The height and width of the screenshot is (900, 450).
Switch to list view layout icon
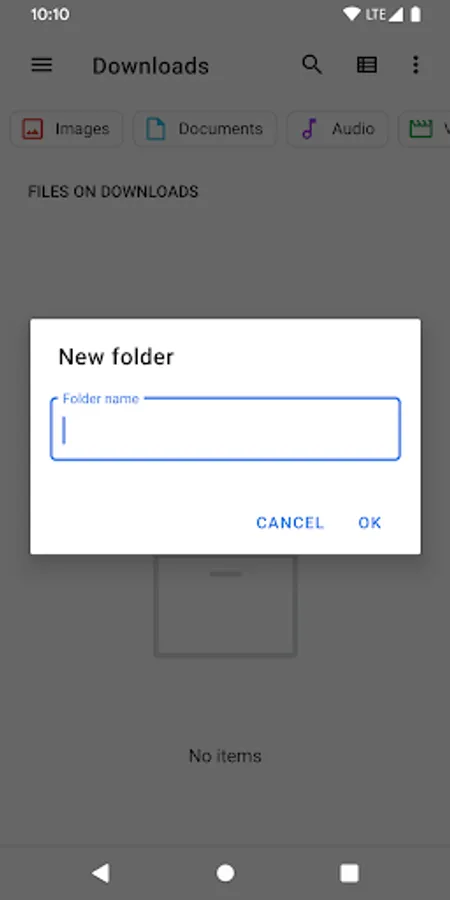[x=367, y=65]
